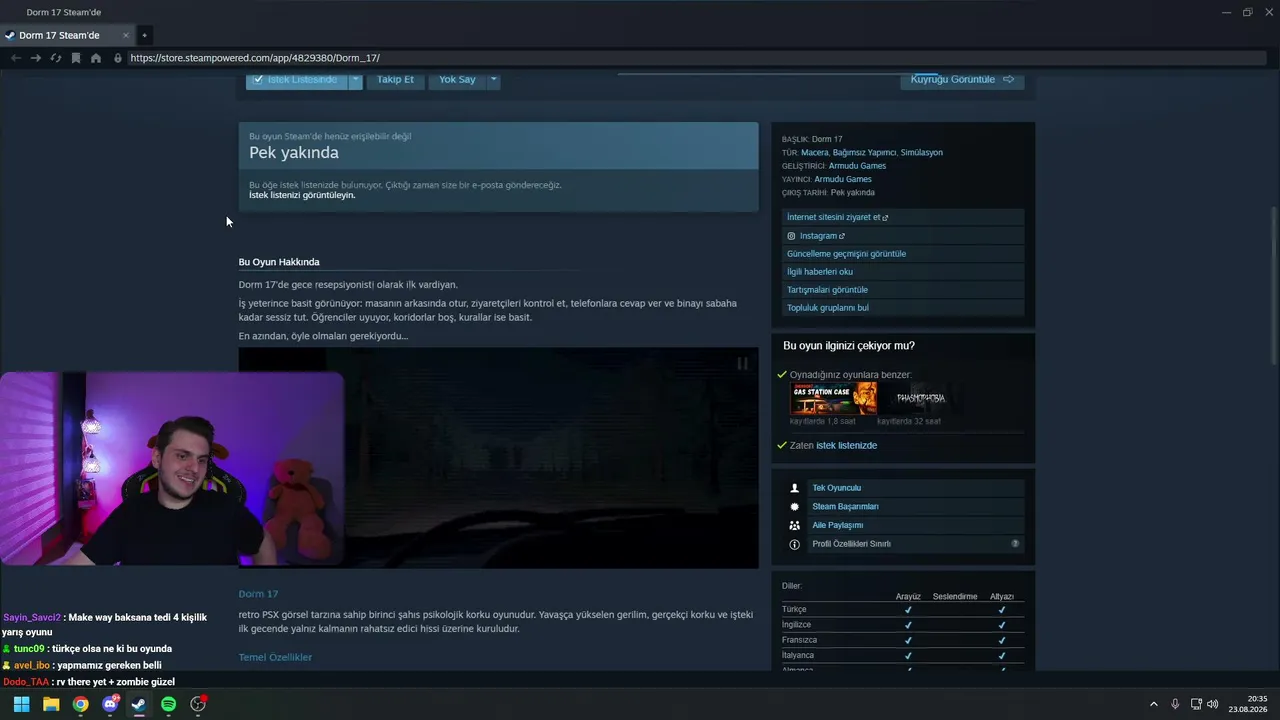The width and height of the screenshot is (1280, 720).
Task: Select the Bu Oyun Hakkında heading
Action: tap(279, 262)
